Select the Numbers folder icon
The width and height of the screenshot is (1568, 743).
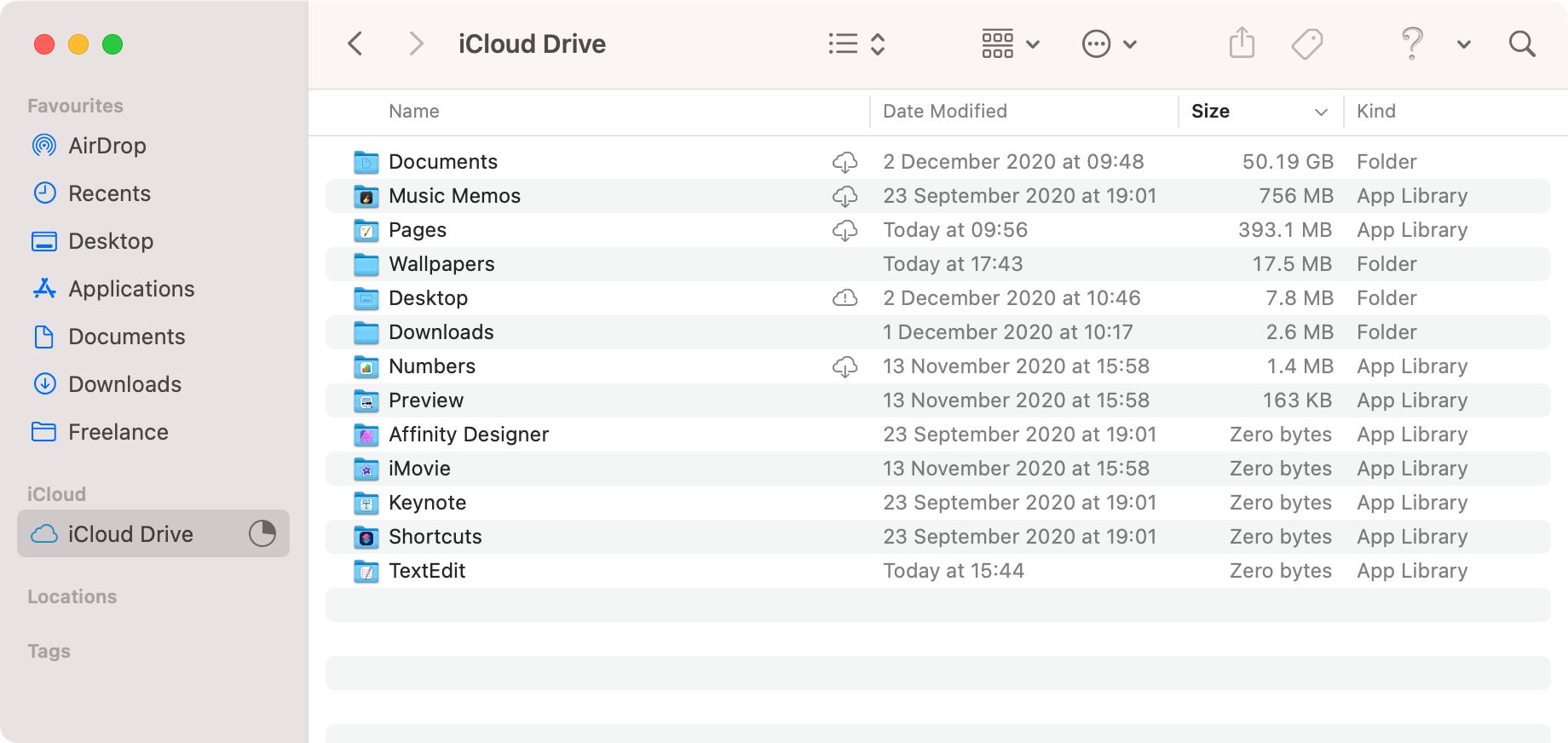pos(366,366)
